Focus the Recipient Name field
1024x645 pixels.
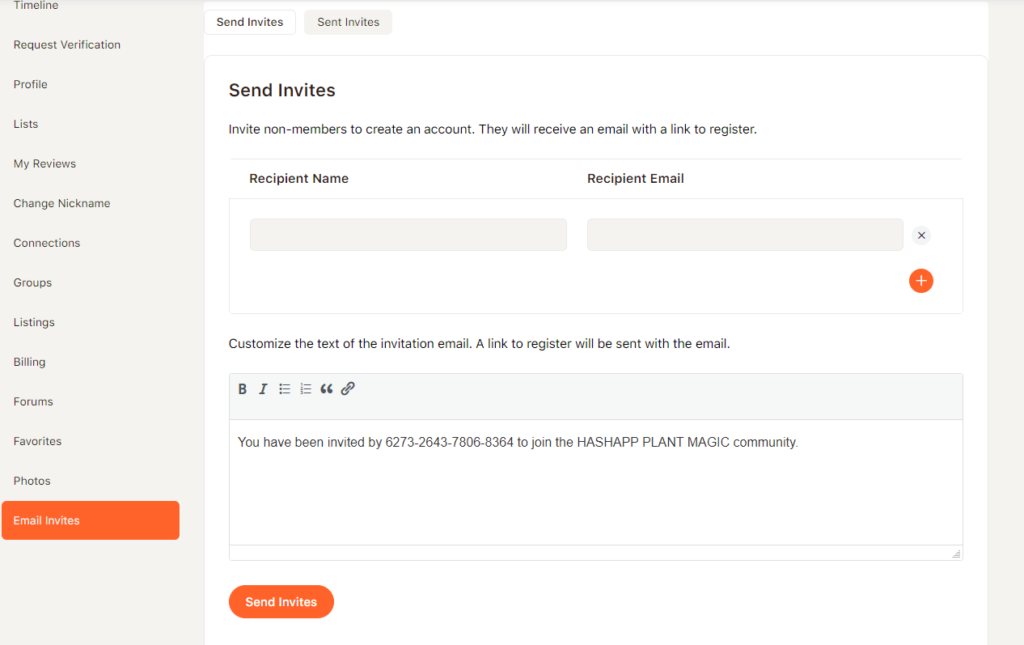(408, 235)
